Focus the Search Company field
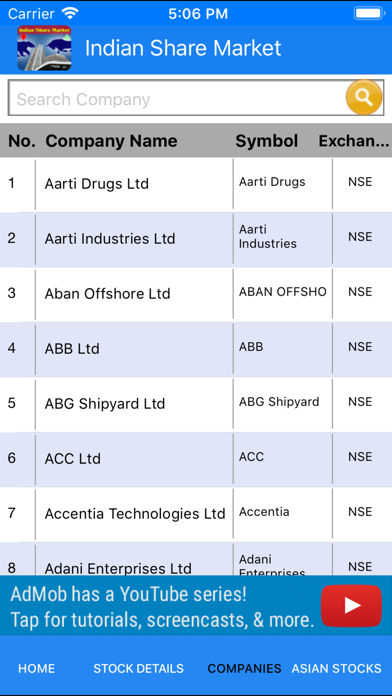This screenshot has width=392, height=696. pyautogui.click(x=177, y=98)
